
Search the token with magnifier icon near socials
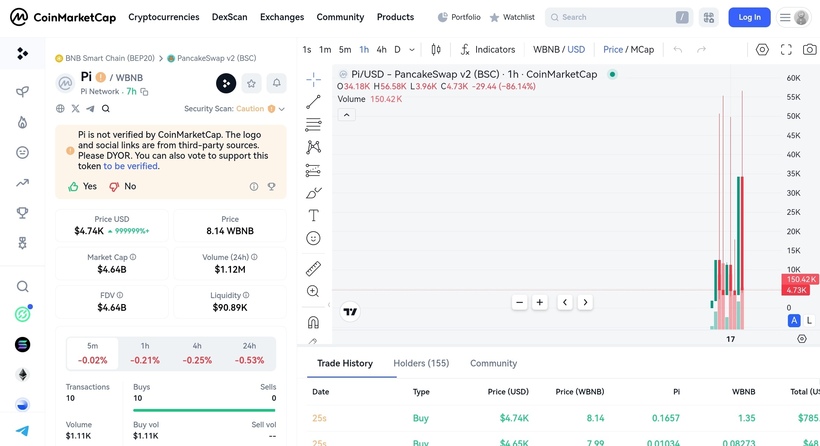point(106,109)
